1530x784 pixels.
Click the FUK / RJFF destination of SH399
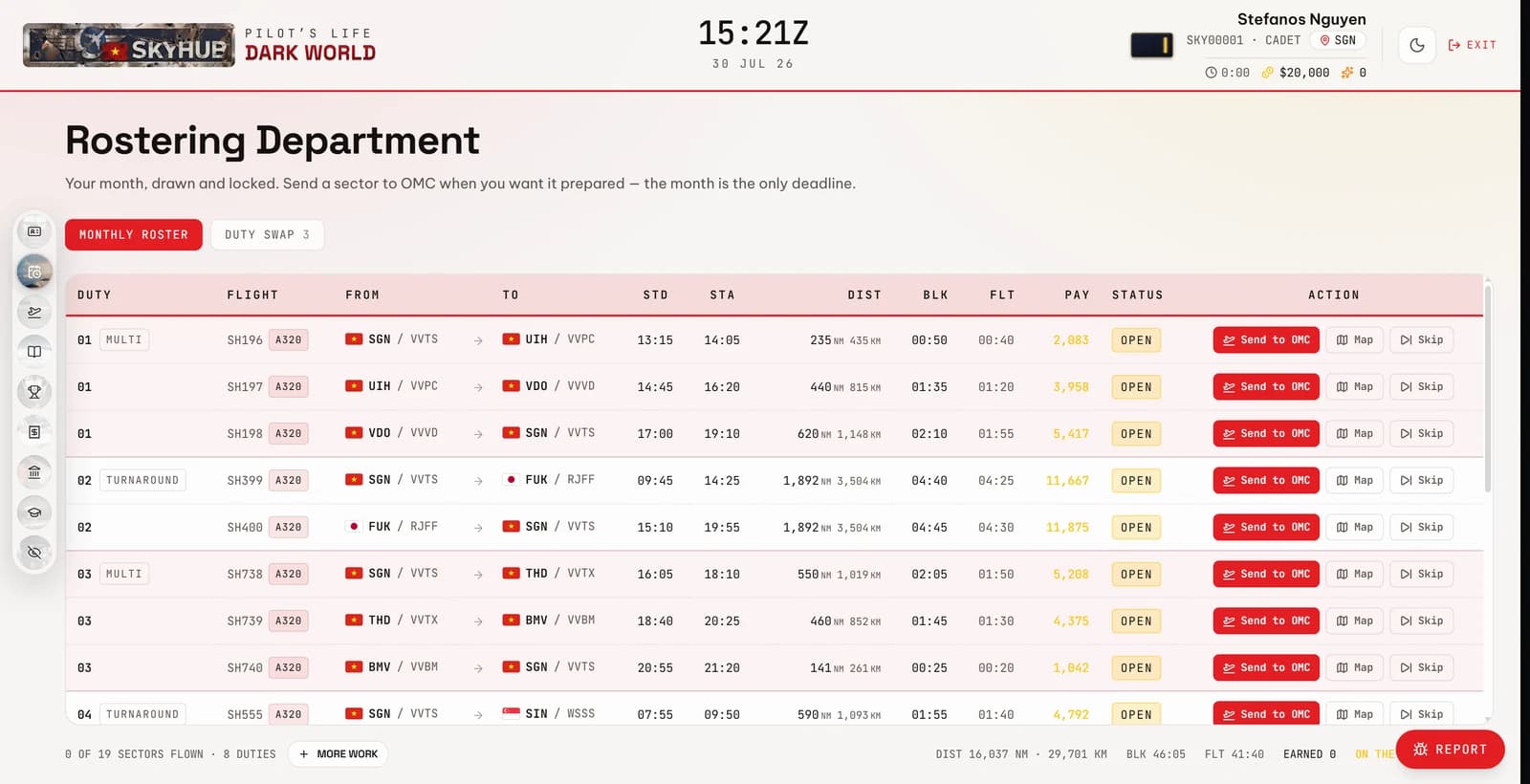pos(549,480)
